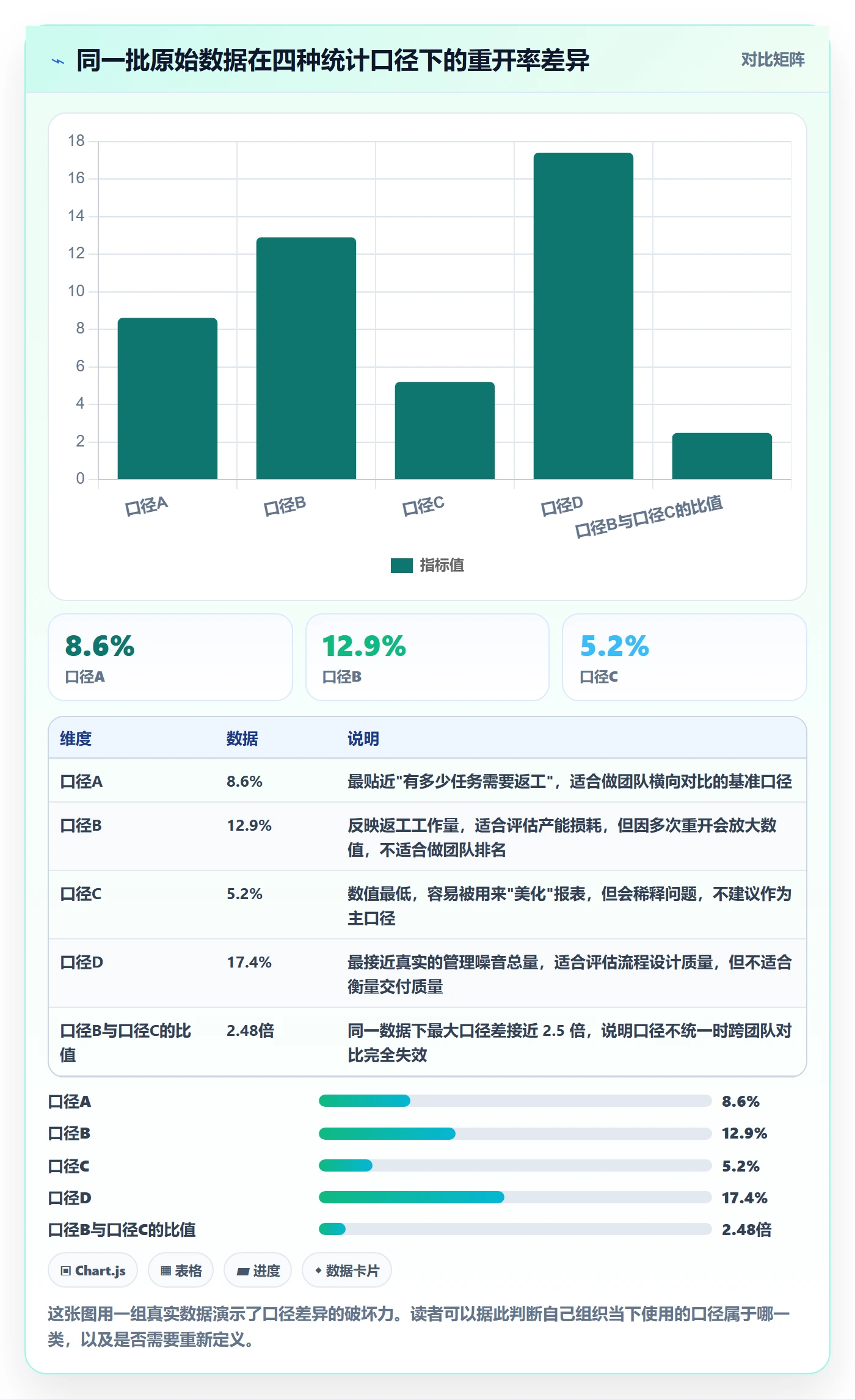The width and height of the screenshot is (855, 1400).
Task: Select the 数据卡片 tag chip
Action: pos(347,1271)
